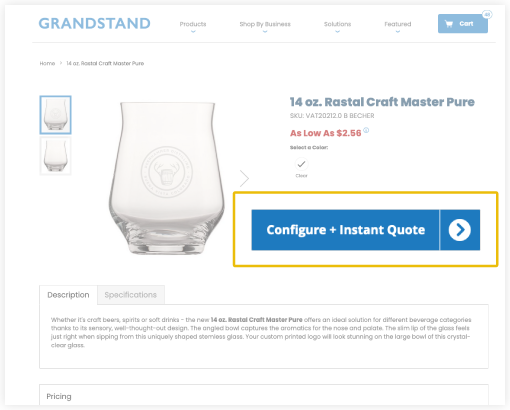This screenshot has height=410, width=510.
Task: Select the second glass thumbnail image
Action: (55, 156)
